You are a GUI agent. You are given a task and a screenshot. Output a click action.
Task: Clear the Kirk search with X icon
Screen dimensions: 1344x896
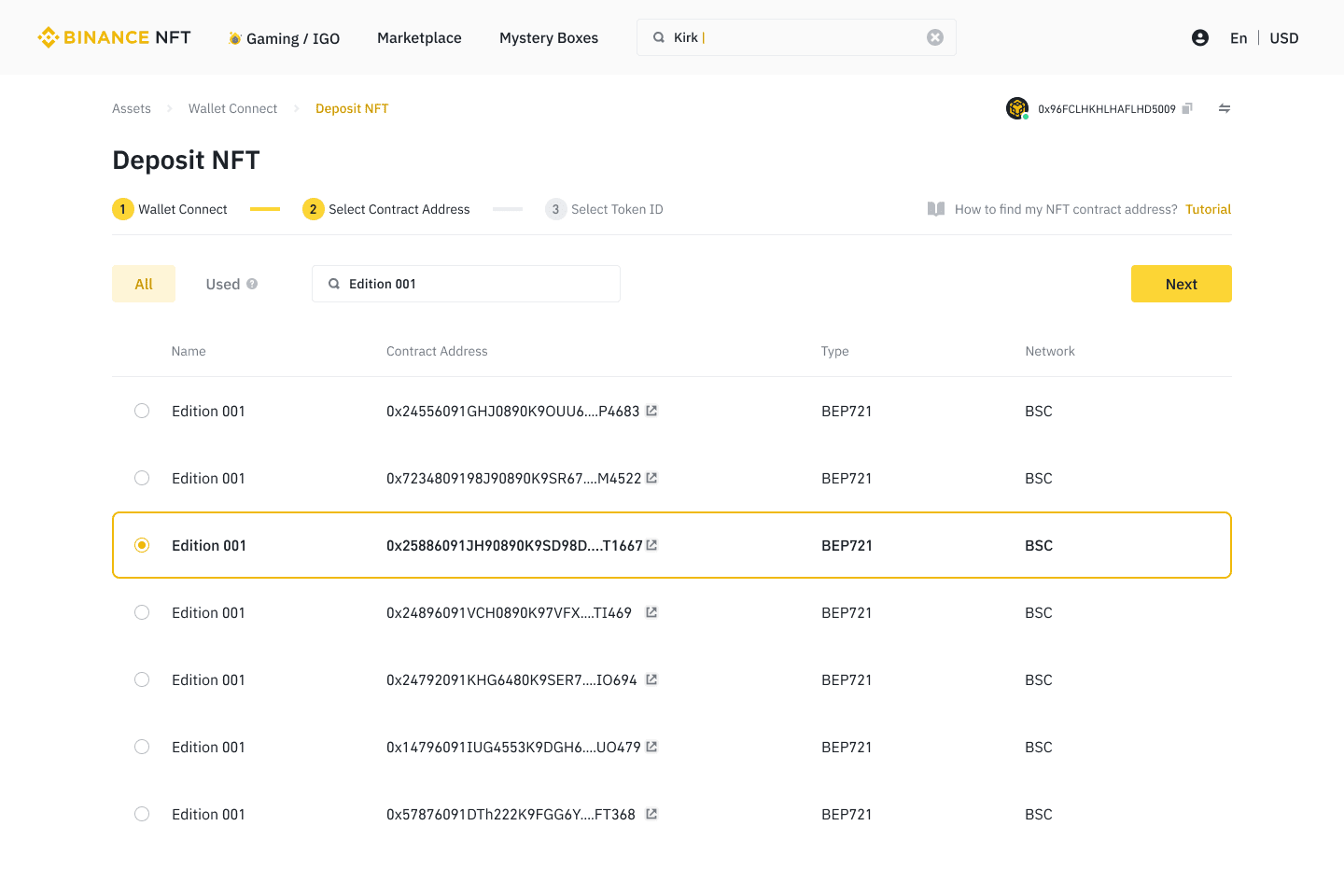coord(935,37)
